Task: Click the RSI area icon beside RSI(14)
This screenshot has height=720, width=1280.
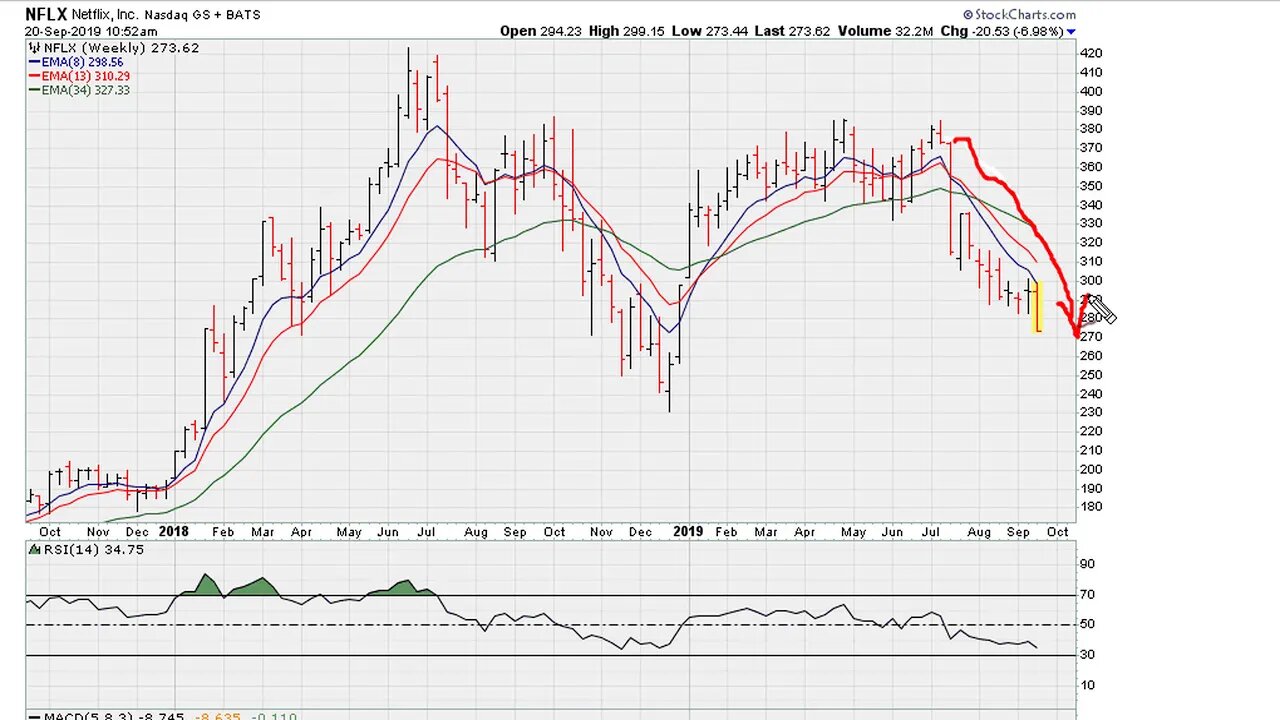Action: (x=33, y=549)
